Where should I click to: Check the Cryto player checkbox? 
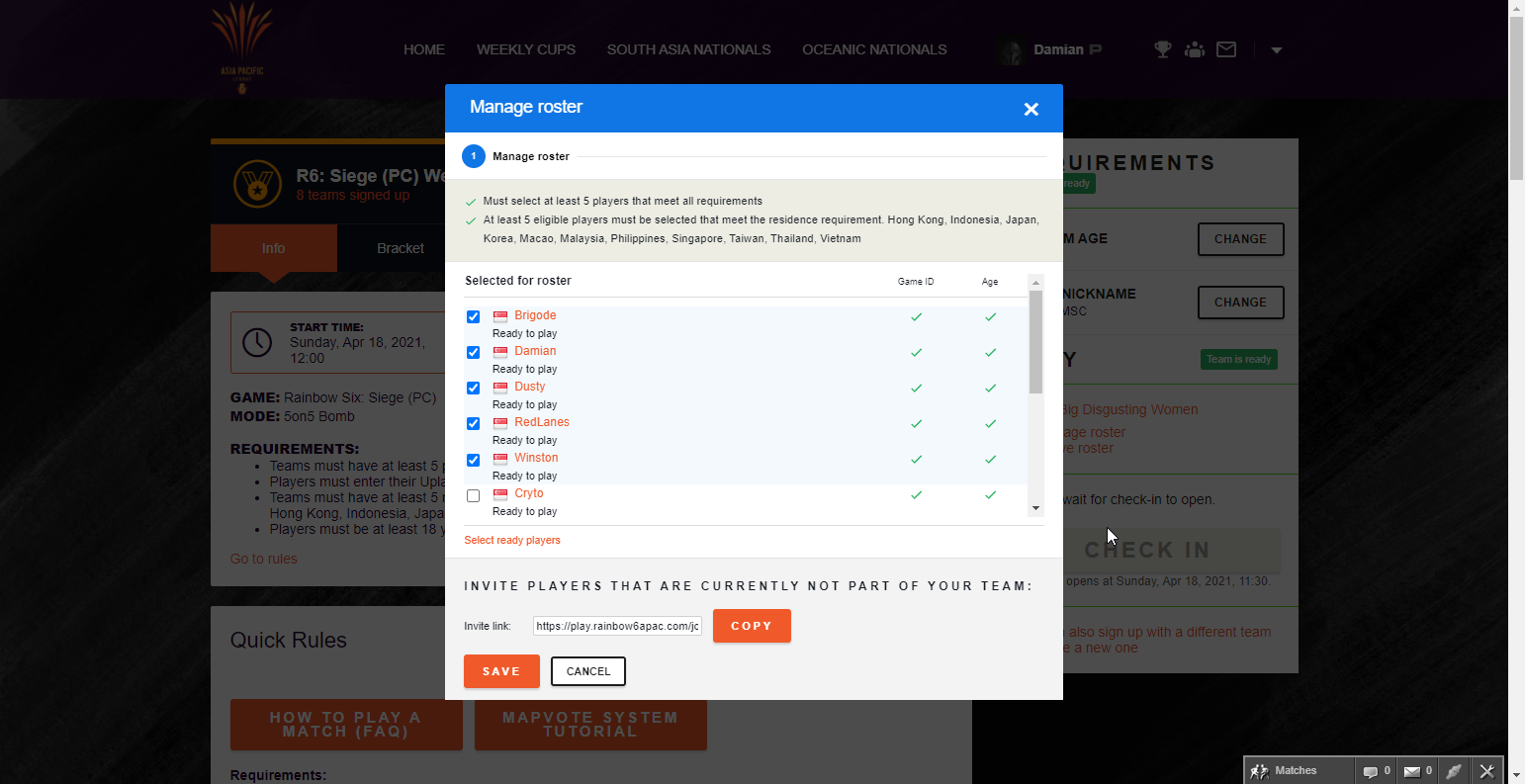coord(473,495)
